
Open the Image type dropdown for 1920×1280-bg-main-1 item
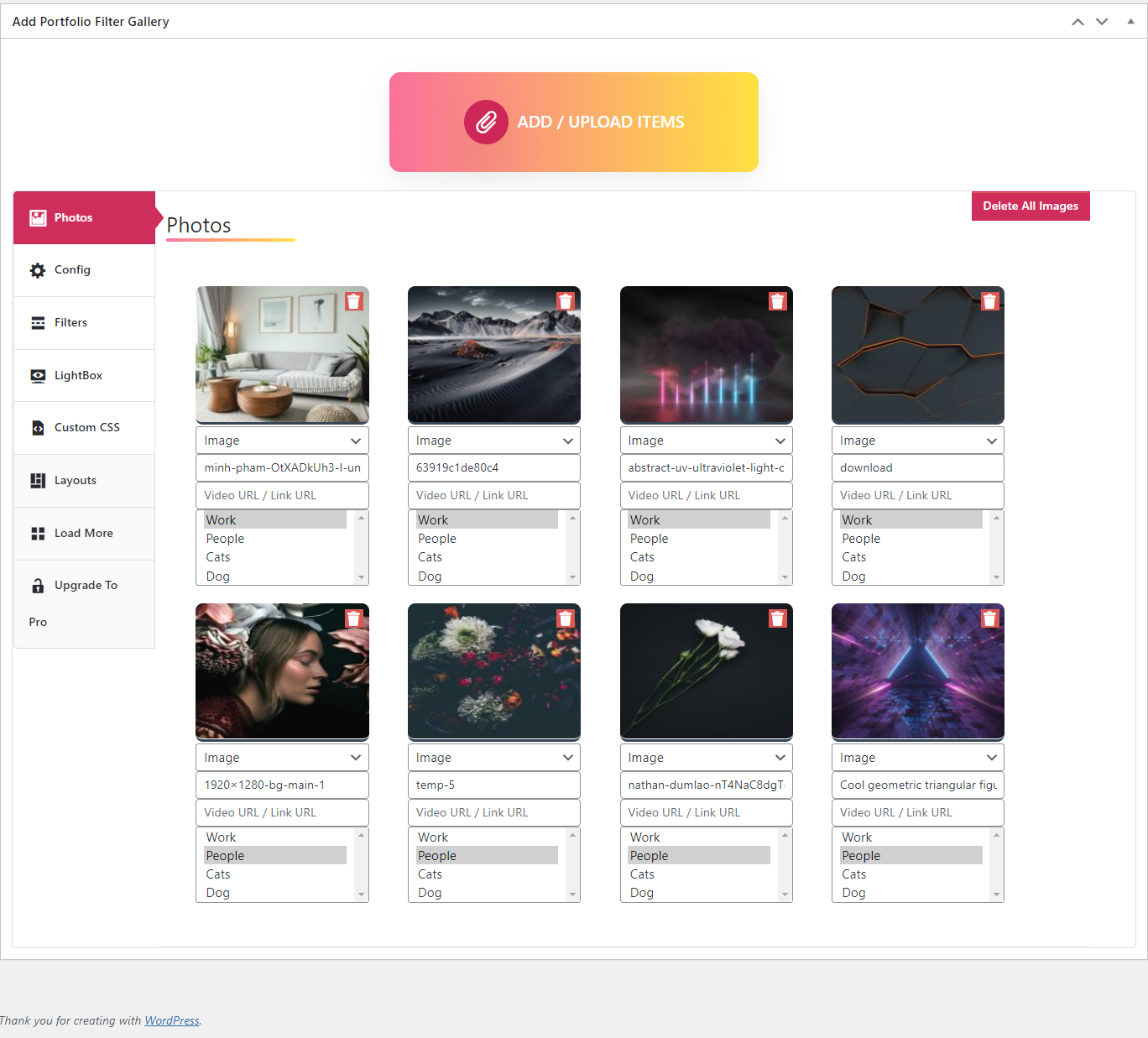282,758
